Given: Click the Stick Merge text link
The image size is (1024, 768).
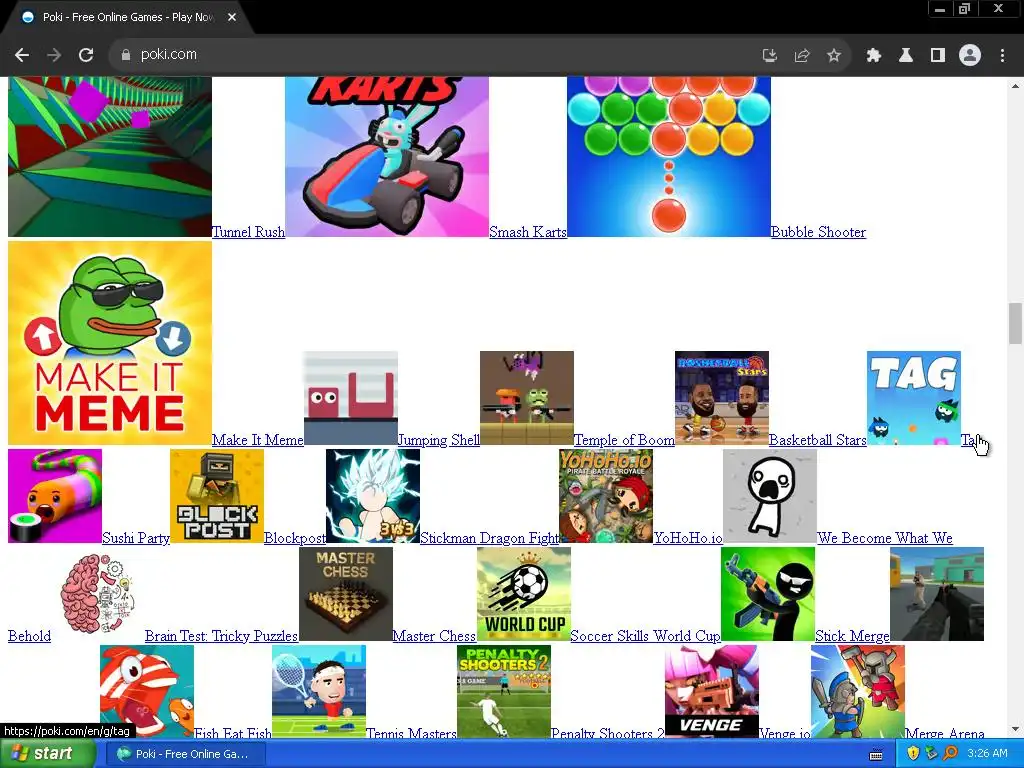Looking at the screenshot, I should click(852, 636).
